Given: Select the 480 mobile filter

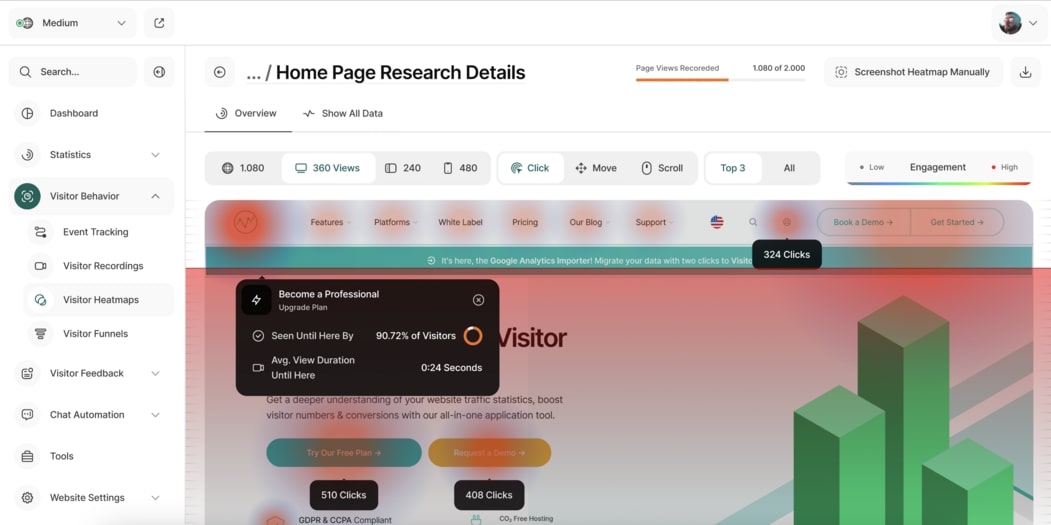Looking at the screenshot, I should [x=460, y=168].
